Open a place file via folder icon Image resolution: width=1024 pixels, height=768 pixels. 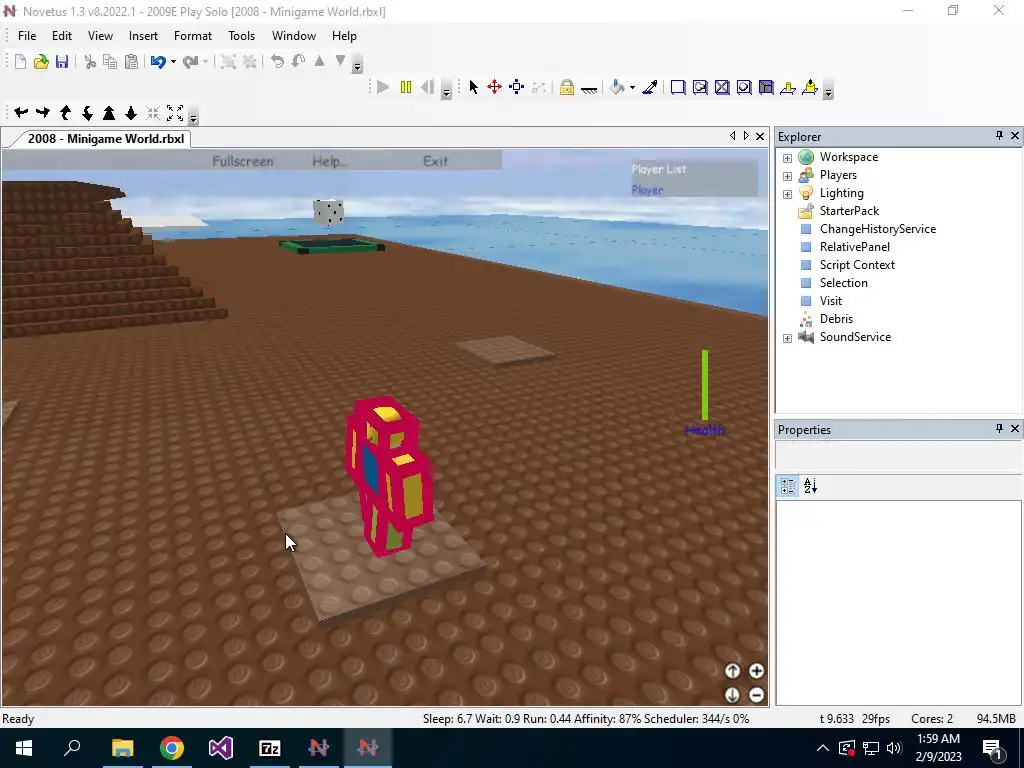click(41, 61)
